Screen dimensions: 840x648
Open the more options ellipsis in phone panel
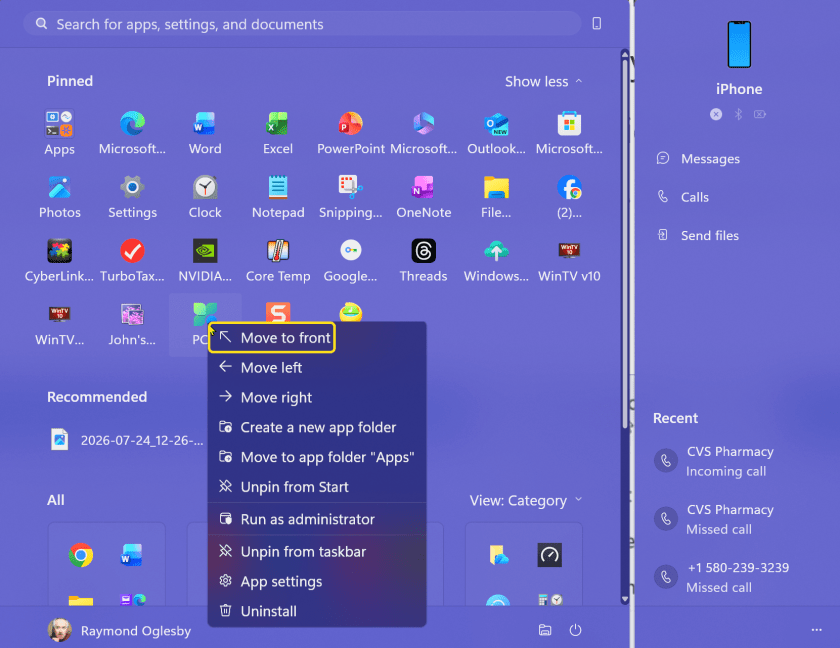(x=816, y=630)
